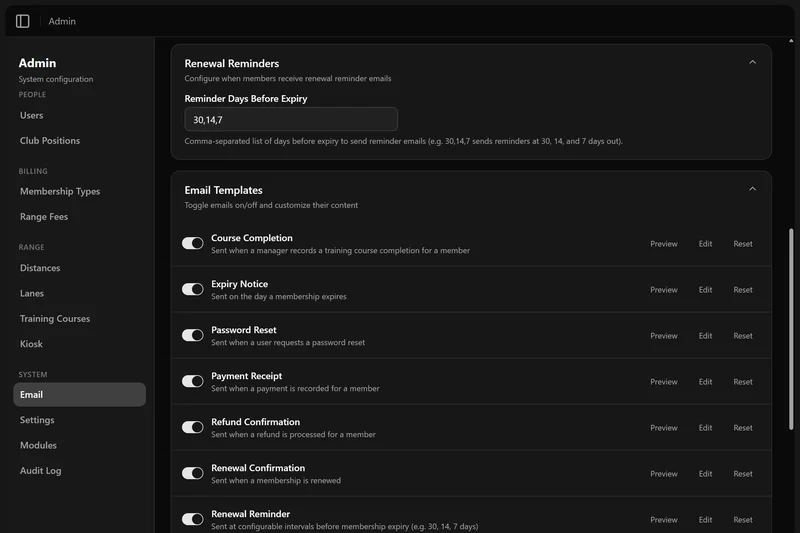
Task: Open the Audit Log
Action: click(79, 470)
